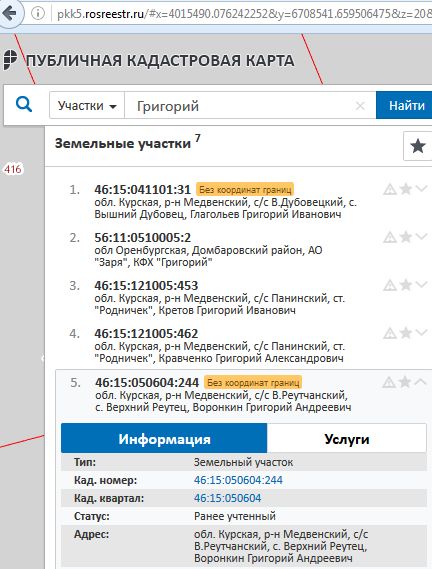
Task: Expand details for parcel 46:15:121005:462
Action: click(x=421, y=332)
